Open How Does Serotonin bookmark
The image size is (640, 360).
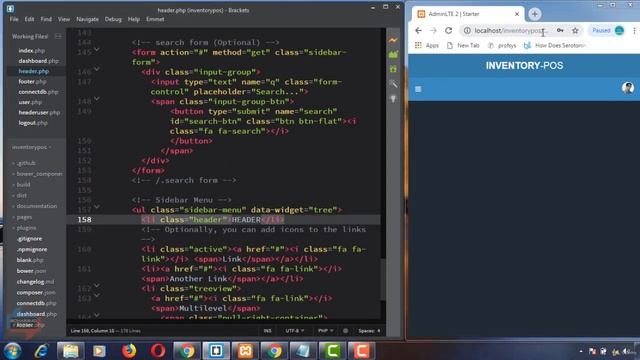point(555,45)
